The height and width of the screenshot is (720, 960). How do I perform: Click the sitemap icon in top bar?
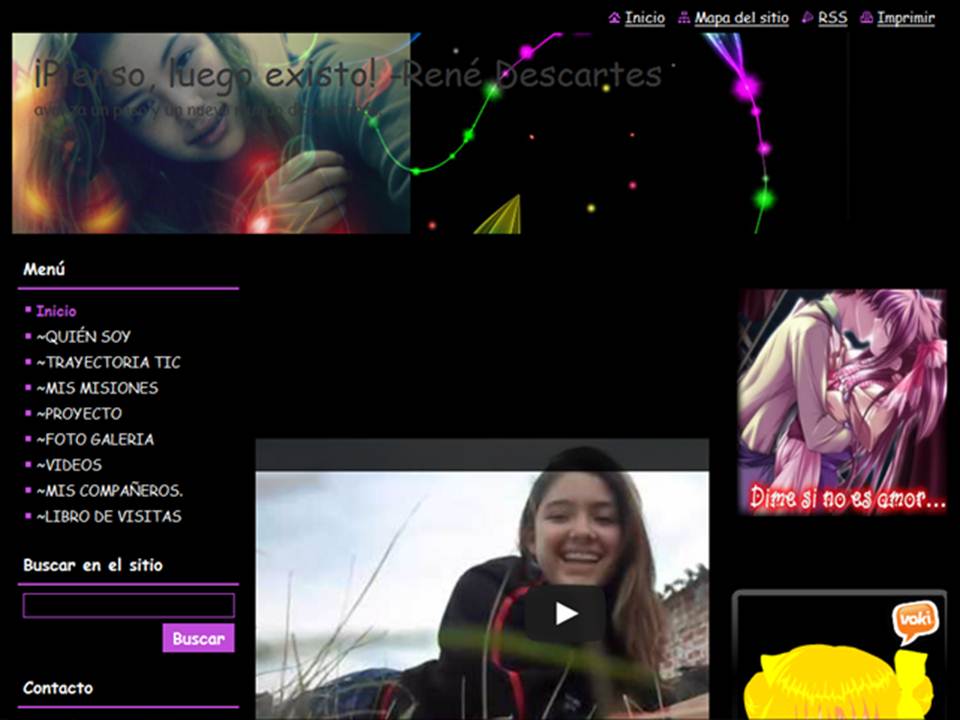tap(684, 18)
